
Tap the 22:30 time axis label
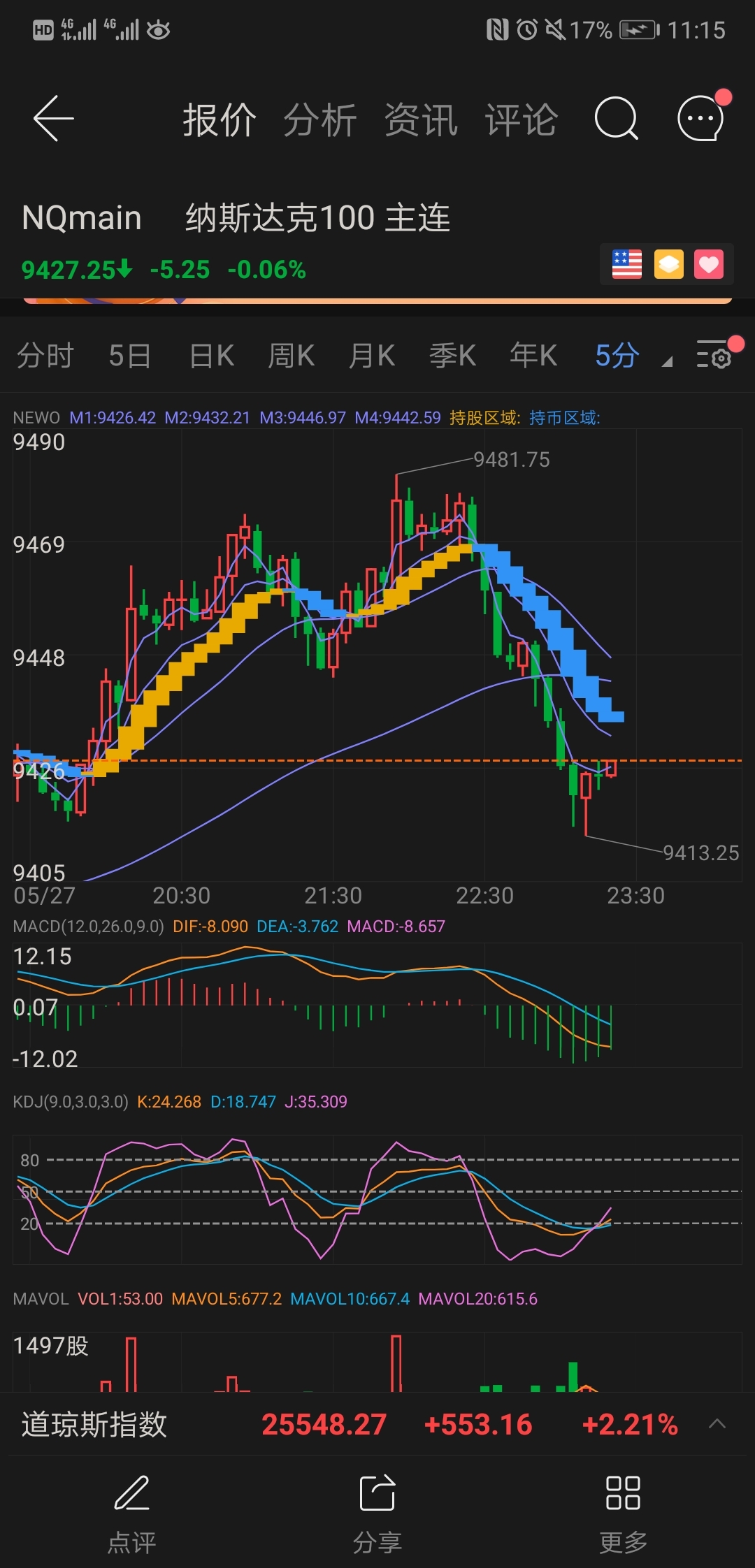pos(484,896)
